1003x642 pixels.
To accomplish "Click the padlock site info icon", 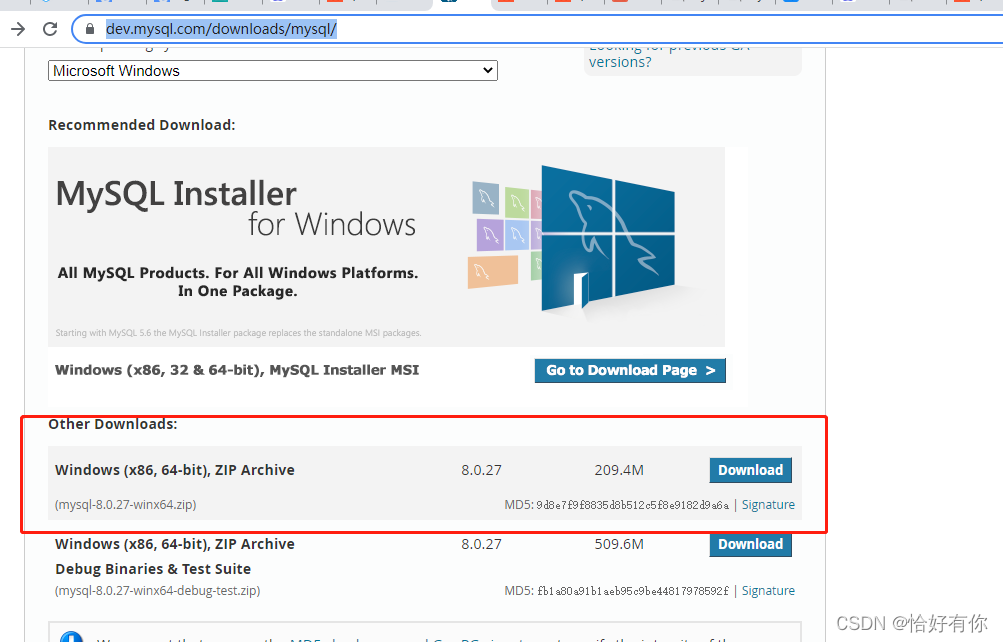I will tap(90, 29).
